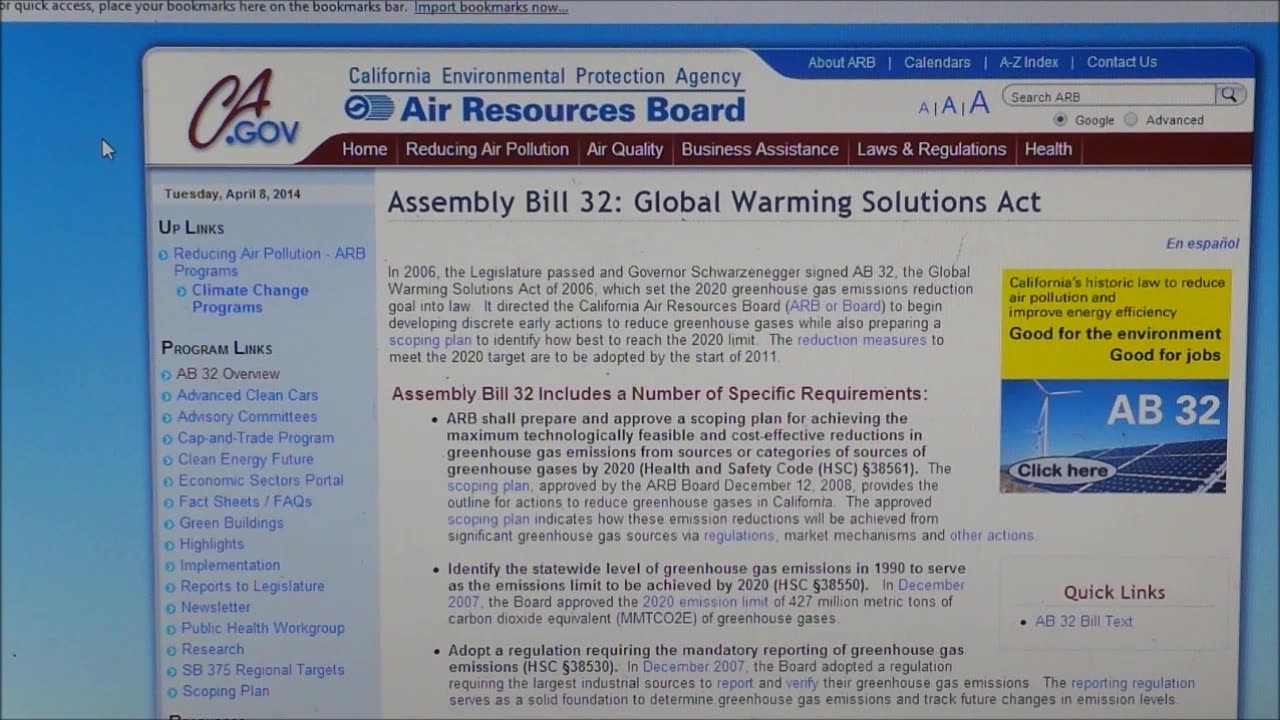This screenshot has height=720, width=1280.
Task: Open Advanced Clean Cars sidebar link
Action: click(247, 395)
